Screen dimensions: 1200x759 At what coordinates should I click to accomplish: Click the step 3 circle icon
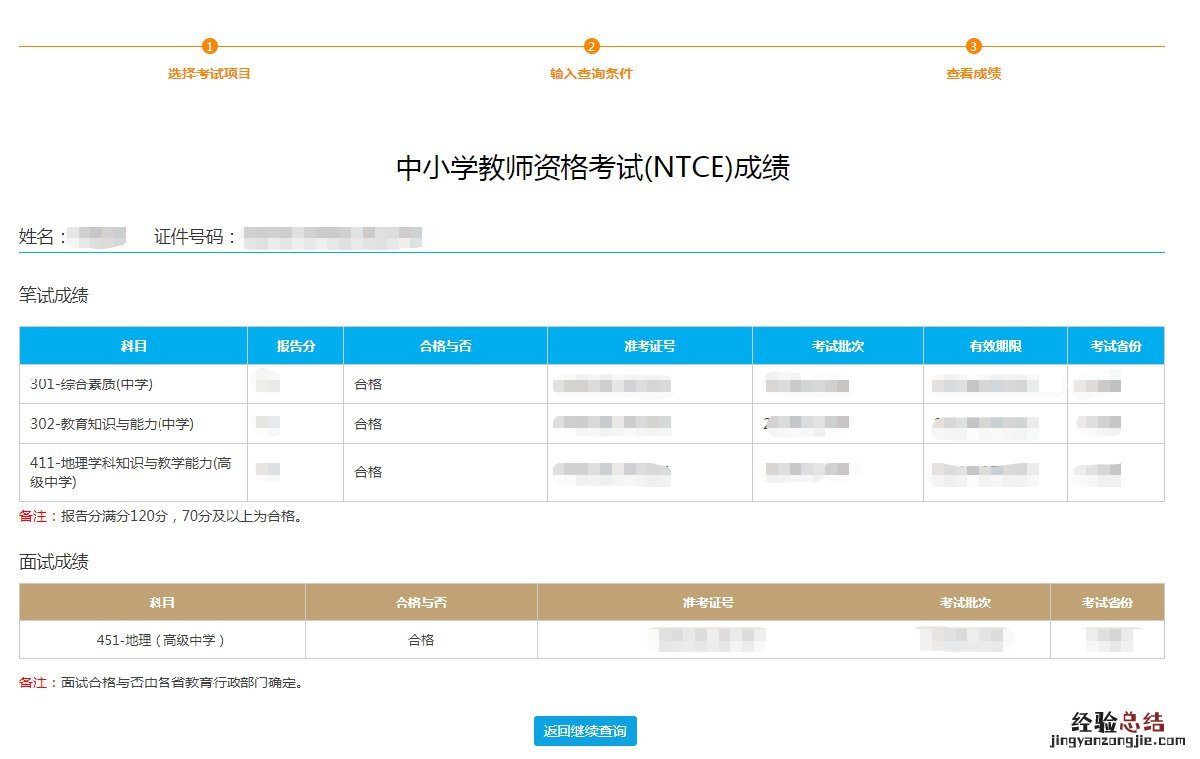[x=974, y=46]
